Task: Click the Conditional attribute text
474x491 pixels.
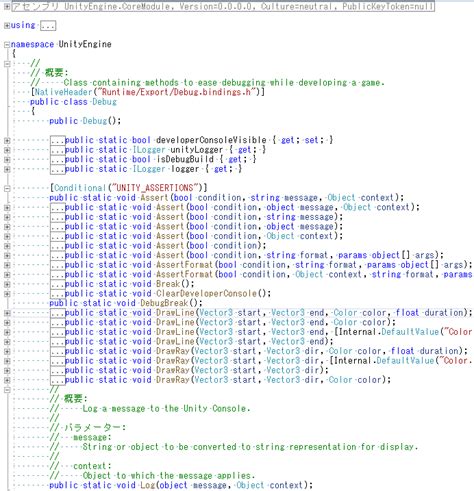Action: pyautogui.click(x=128, y=188)
